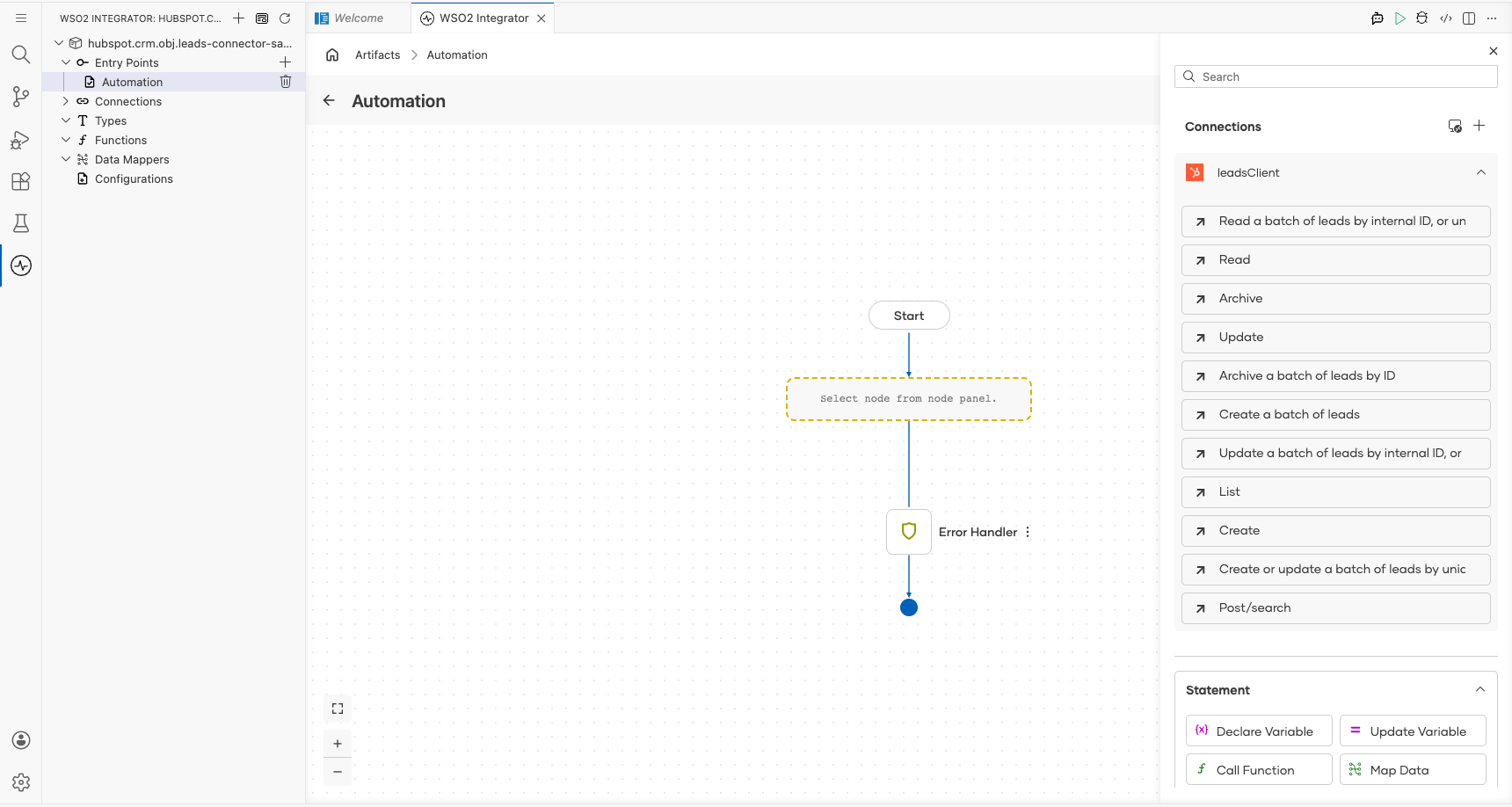This screenshot has width=1512, height=807.
Task: Select 'Read a batch of leads by internal ID' action
Action: 1336,221
